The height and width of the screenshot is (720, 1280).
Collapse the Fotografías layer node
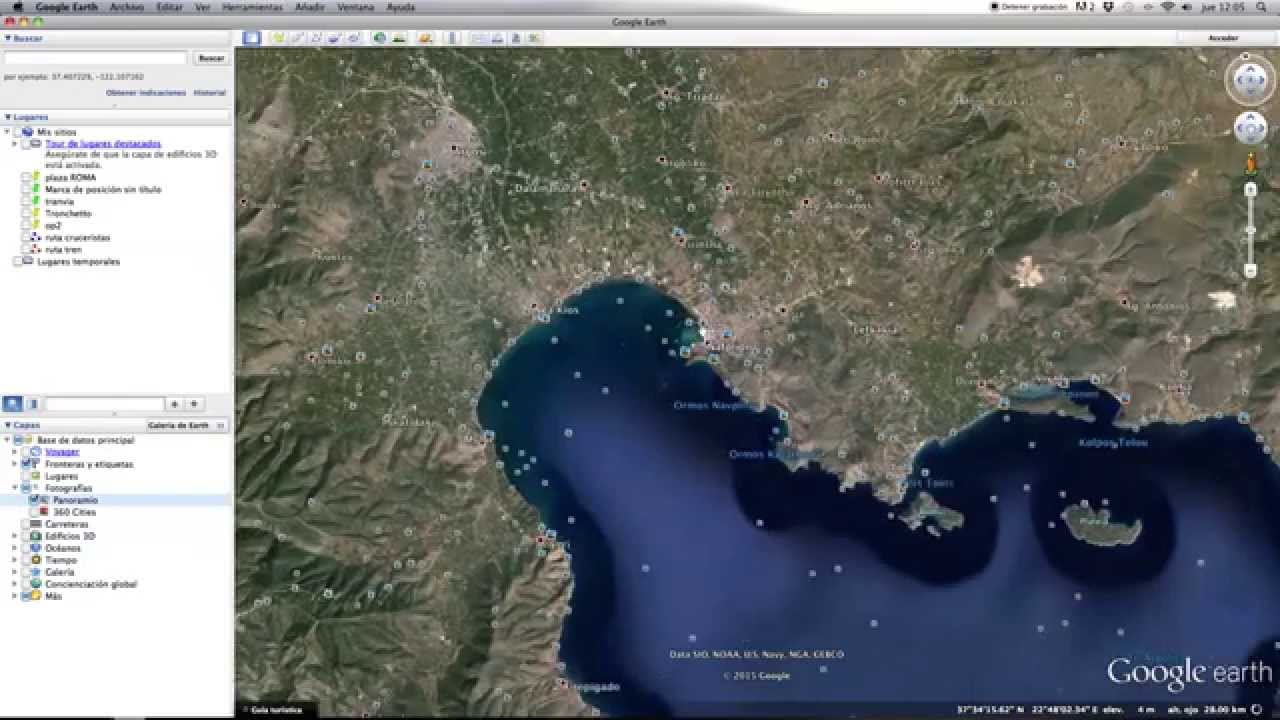click(15, 488)
